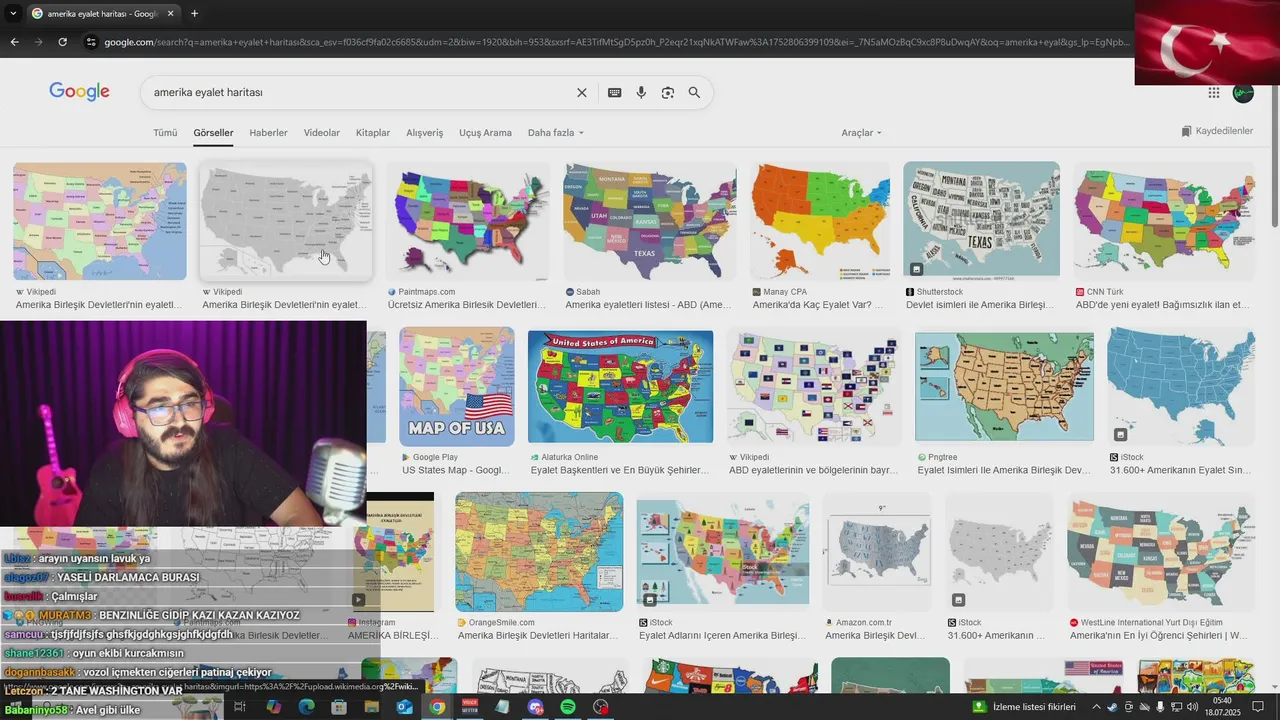Viewport: 1280px width, 720px height.
Task: Reload the current Chrome page
Action: click(62, 42)
